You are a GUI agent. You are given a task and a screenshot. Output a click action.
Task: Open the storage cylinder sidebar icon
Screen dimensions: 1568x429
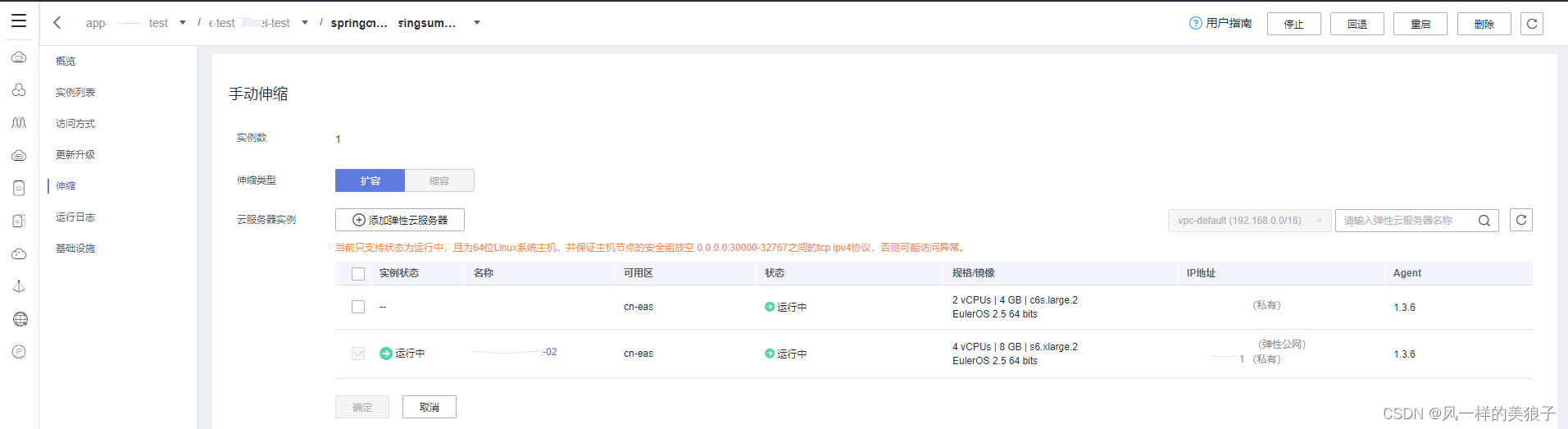(x=19, y=188)
